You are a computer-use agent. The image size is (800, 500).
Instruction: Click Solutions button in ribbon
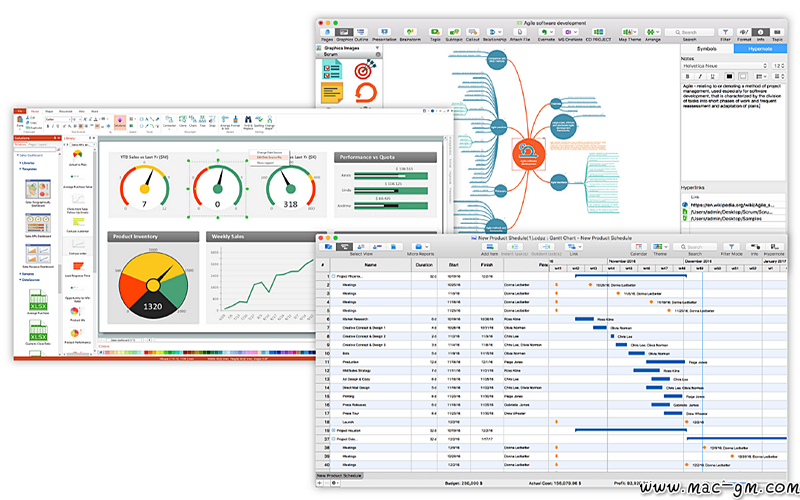click(120, 122)
